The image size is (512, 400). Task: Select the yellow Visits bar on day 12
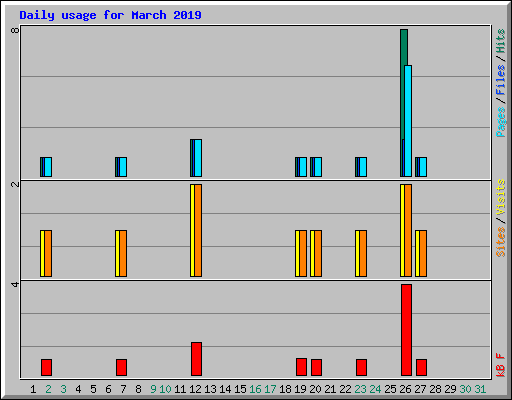tap(192, 230)
